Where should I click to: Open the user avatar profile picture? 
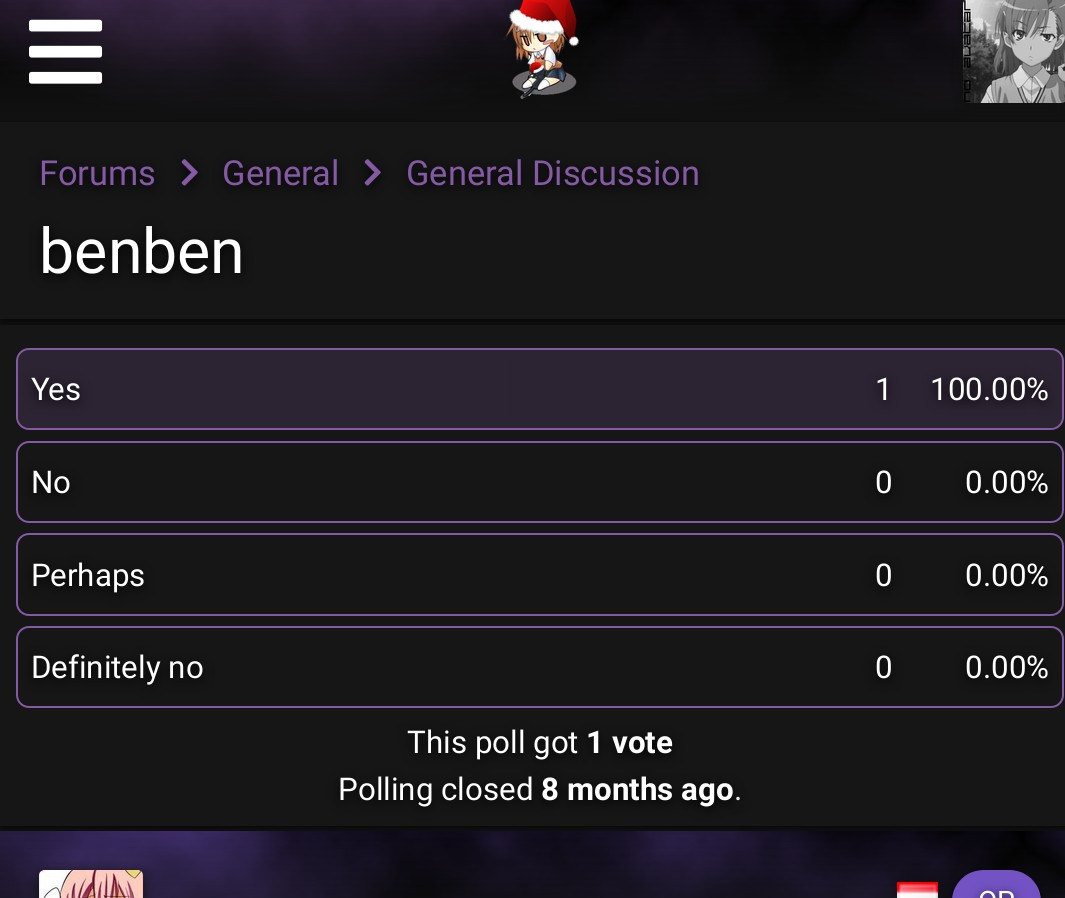pos(1014,52)
